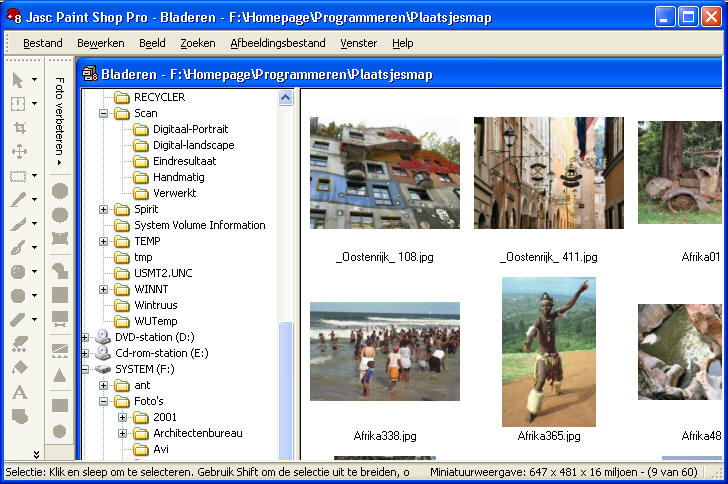Collapse the Foto's folder
This screenshot has height=484, width=728.
[x=104, y=401]
